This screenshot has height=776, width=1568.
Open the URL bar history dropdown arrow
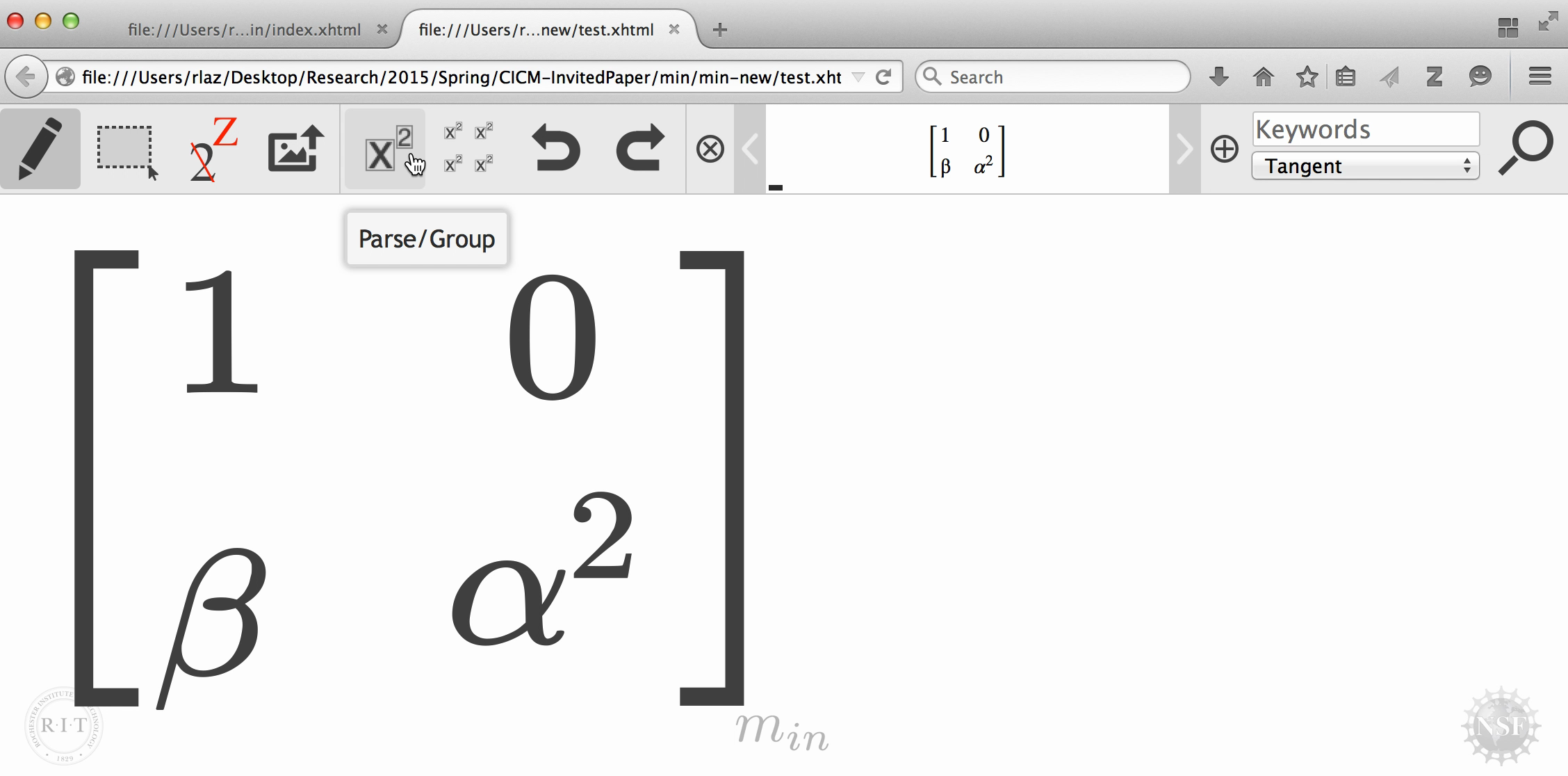[x=858, y=77]
